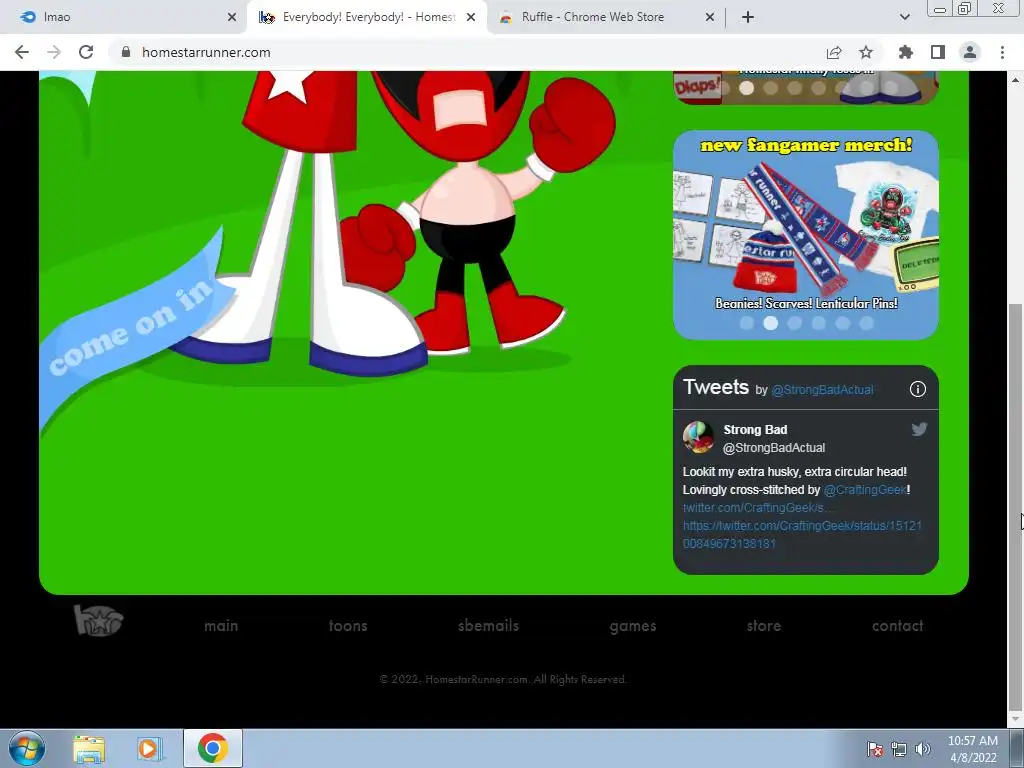This screenshot has width=1024, height=768.
Task: Close the Ruffle Chrome Web Store tab
Action: click(710, 17)
